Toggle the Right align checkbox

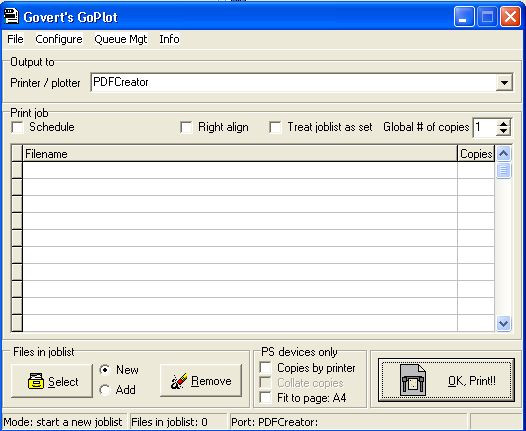pos(186,127)
